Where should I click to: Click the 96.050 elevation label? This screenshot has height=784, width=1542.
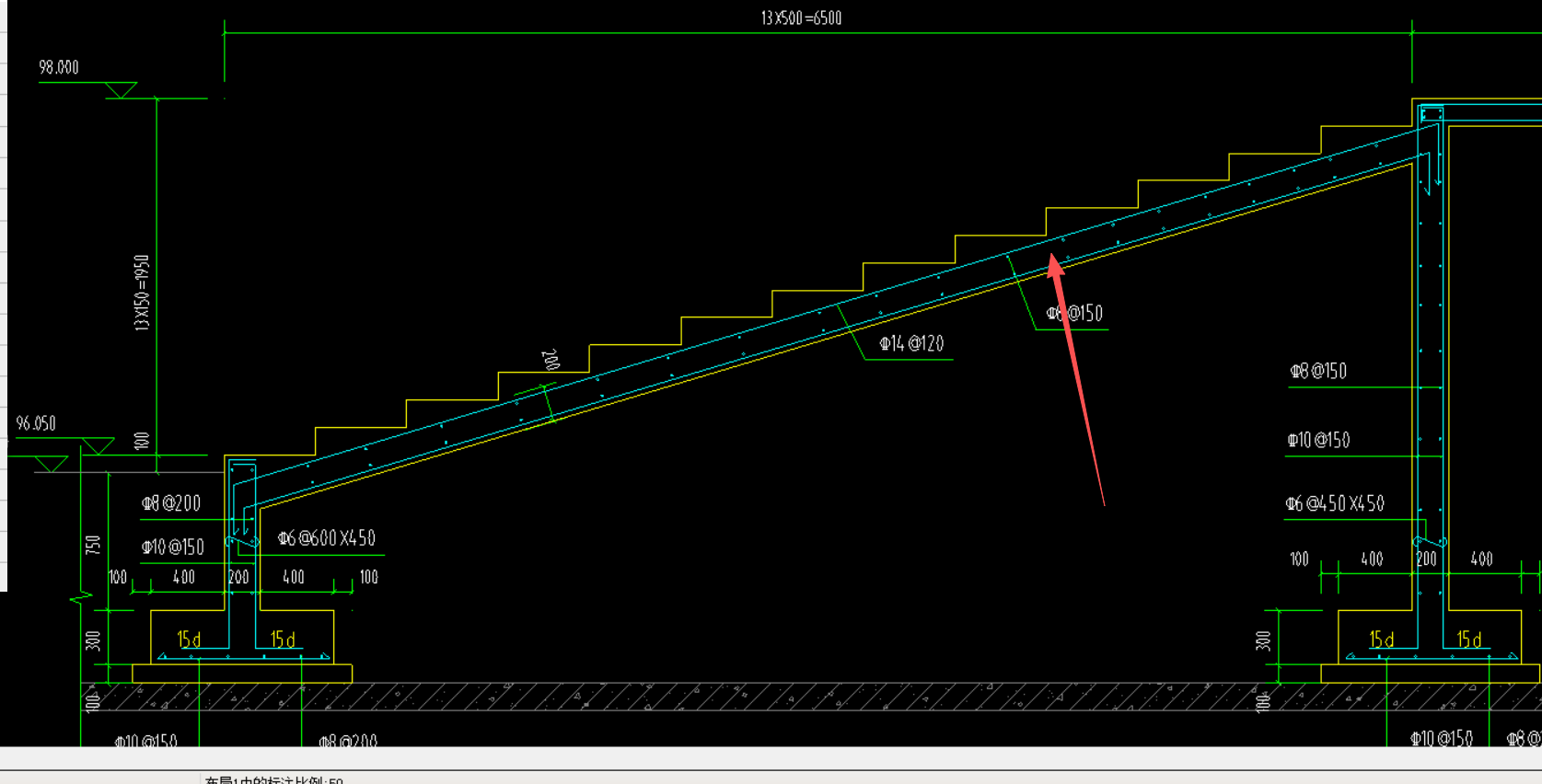pos(36,423)
